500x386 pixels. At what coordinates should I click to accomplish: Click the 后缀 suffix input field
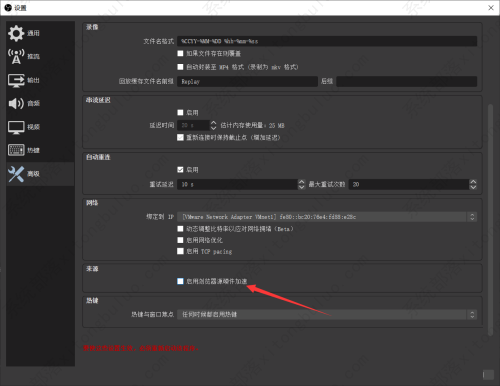pyautogui.click(x=407, y=82)
